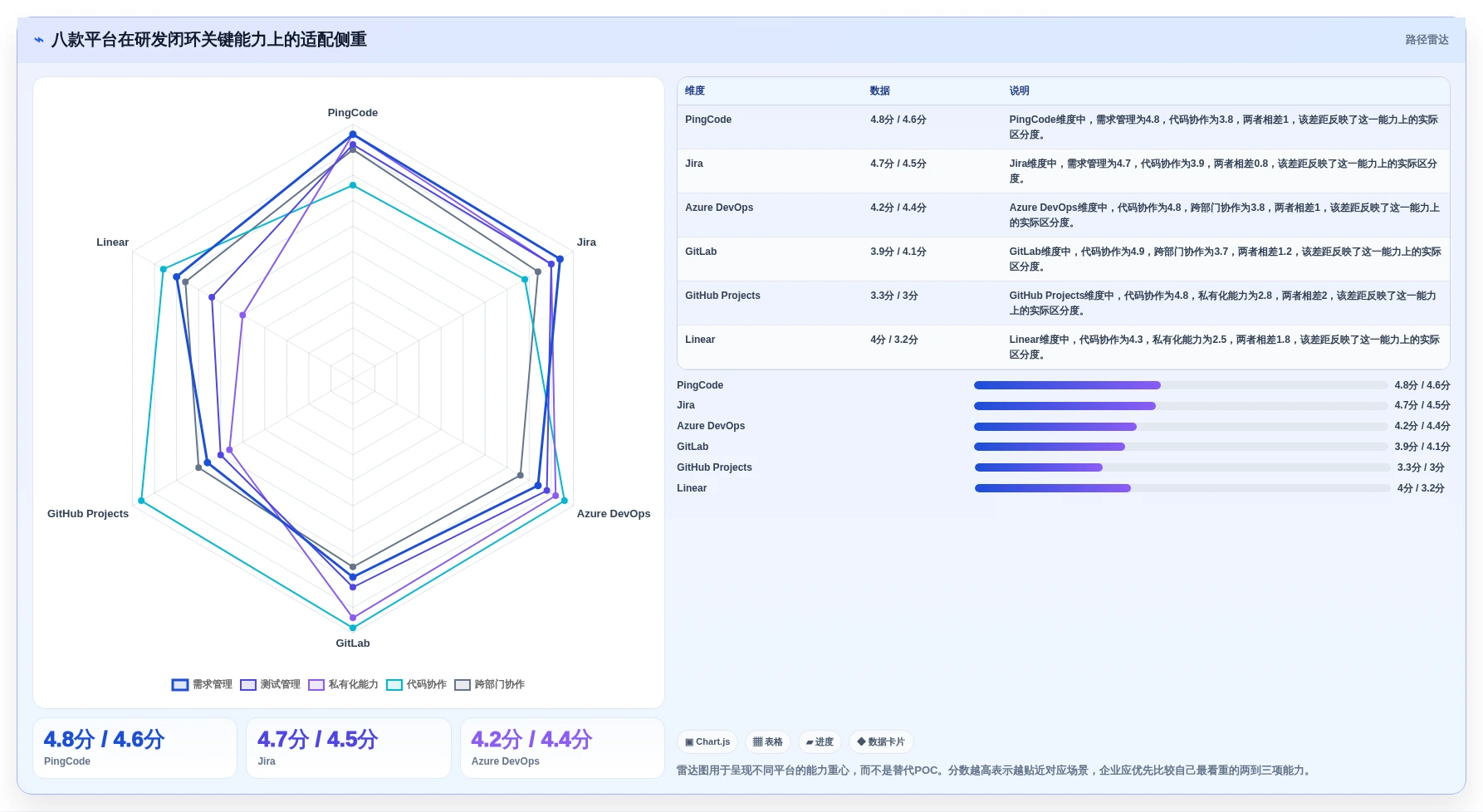Click the GitHub Projects axis label on radar
The height and width of the screenshot is (812, 1483).
coord(88,514)
